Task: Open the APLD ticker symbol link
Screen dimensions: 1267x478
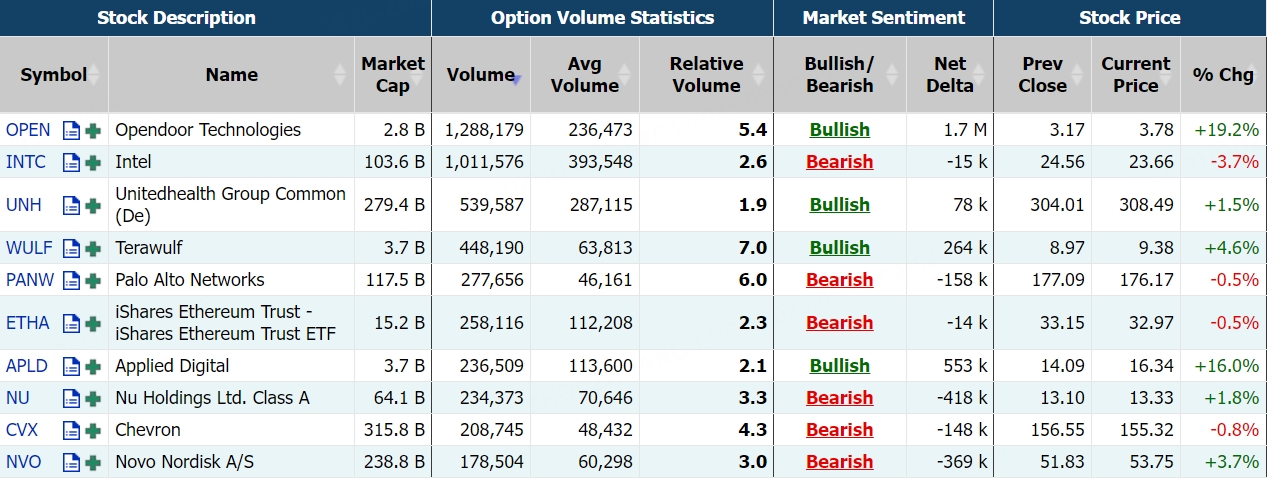Action: point(27,366)
